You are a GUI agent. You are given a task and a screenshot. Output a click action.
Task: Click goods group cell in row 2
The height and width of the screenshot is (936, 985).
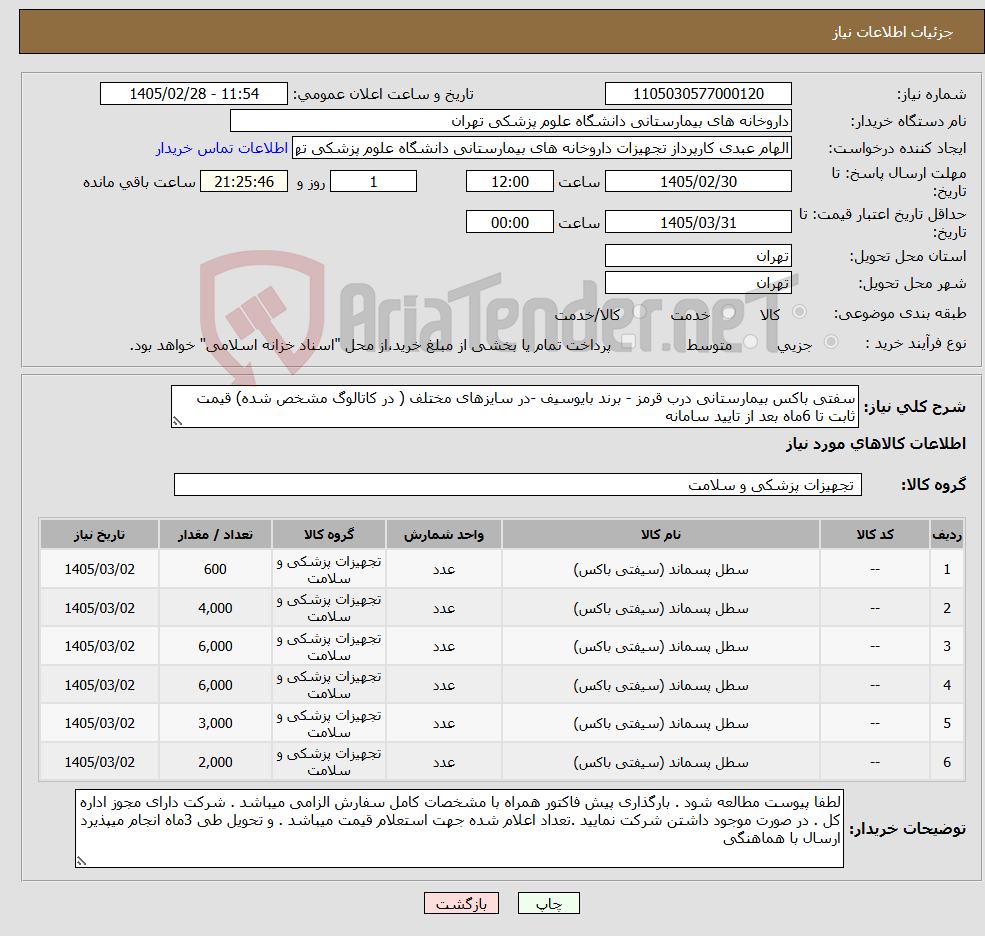tap(329, 608)
